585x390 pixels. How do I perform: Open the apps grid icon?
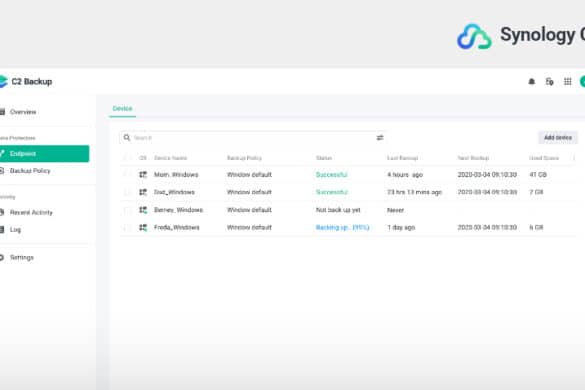567,81
